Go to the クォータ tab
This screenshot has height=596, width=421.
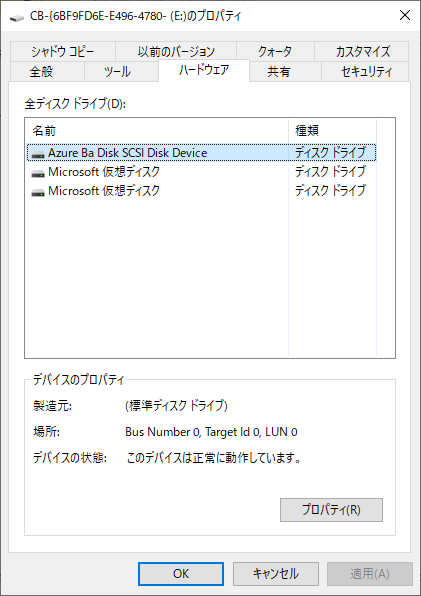tap(275, 51)
